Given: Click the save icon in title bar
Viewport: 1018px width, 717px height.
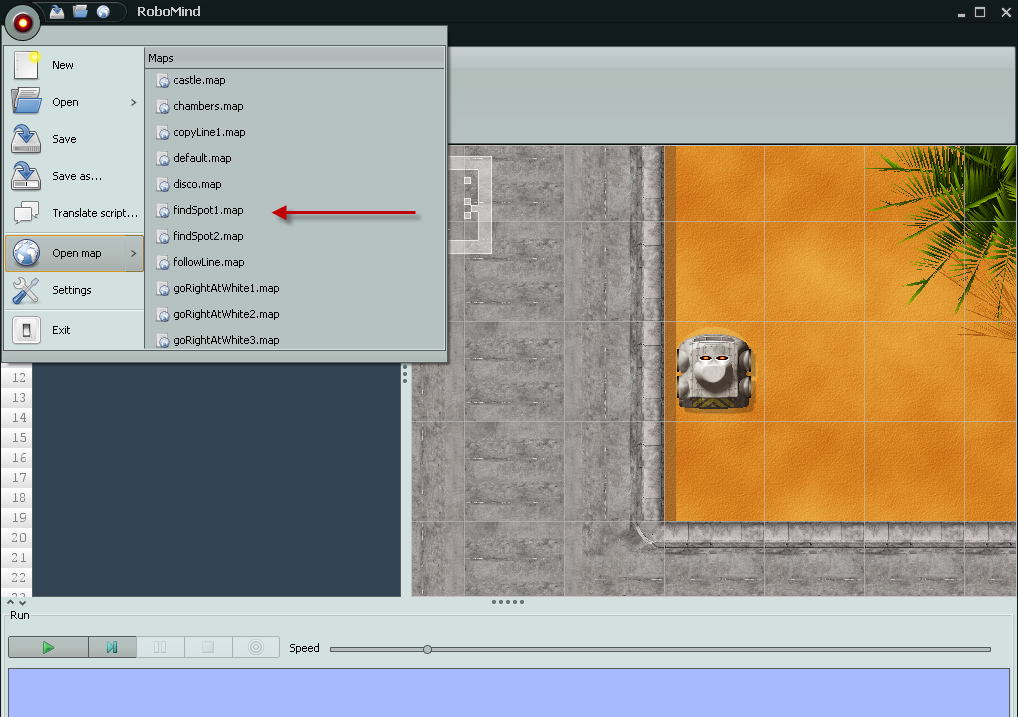Looking at the screenshot, I should pos(57,12).
